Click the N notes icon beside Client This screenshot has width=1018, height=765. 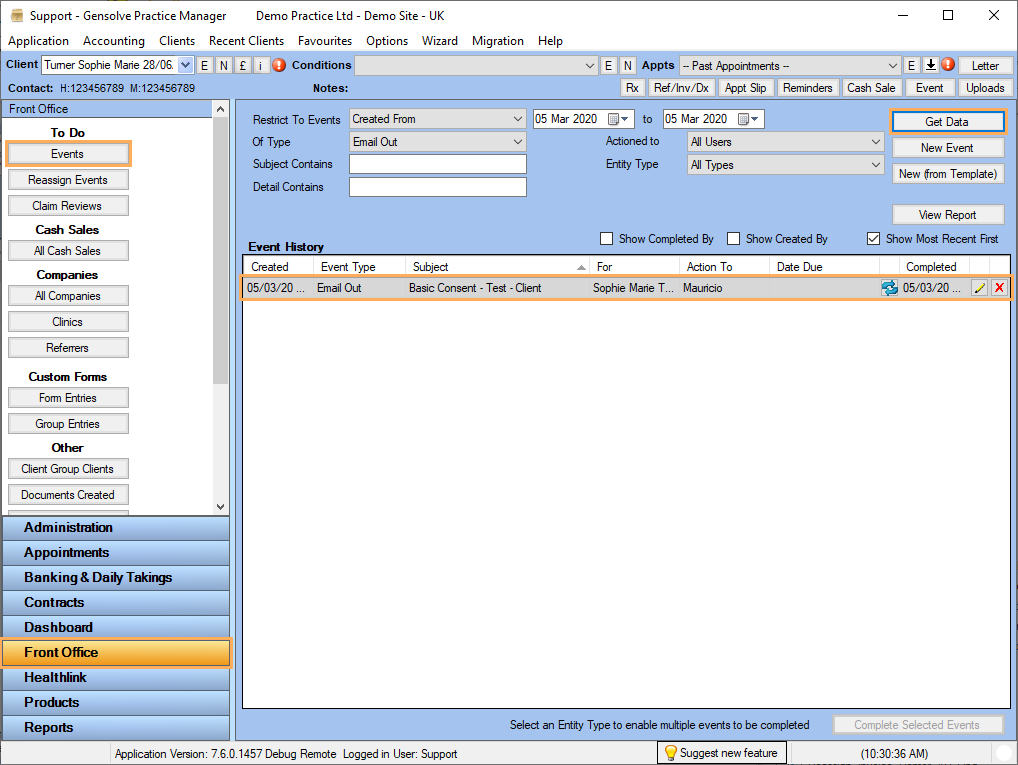pyautogui.click(x=223, y=64)
